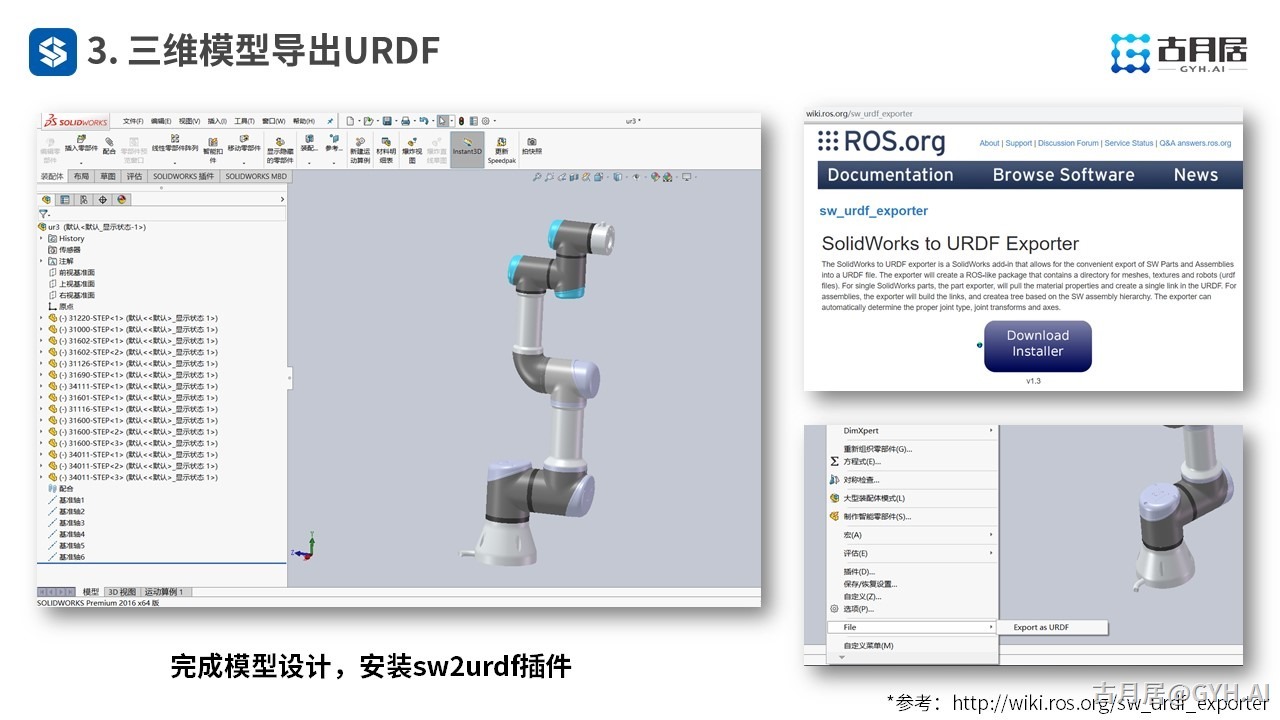
Task: Expand manager panel tabs chevron arrow
Action: point(282,199)
